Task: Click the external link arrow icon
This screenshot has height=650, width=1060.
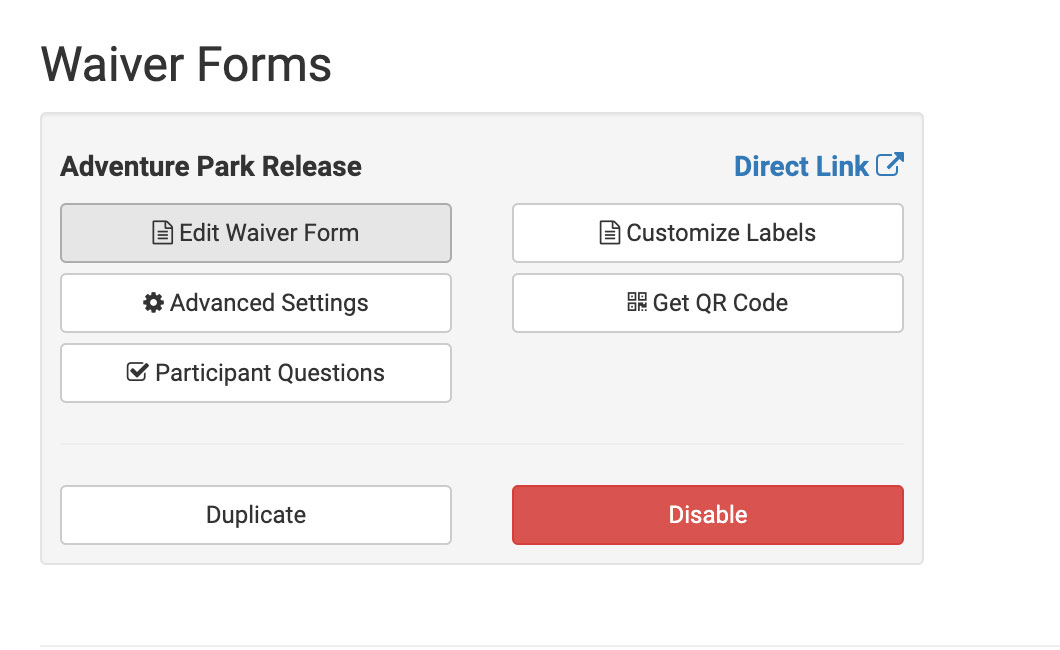Action: (x=890, y=165)
